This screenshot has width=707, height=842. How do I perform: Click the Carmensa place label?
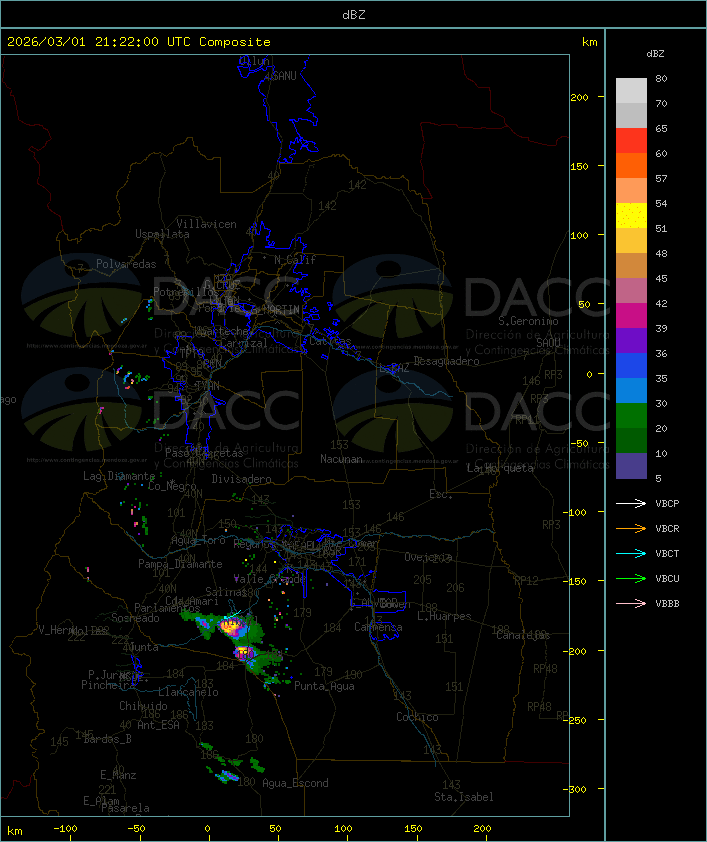(x=378, y=627)
